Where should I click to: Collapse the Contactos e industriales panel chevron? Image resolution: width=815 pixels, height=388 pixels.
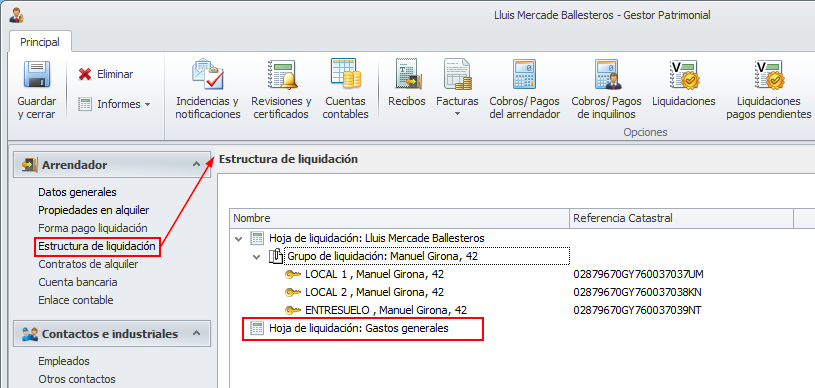(x=196, y=333)
